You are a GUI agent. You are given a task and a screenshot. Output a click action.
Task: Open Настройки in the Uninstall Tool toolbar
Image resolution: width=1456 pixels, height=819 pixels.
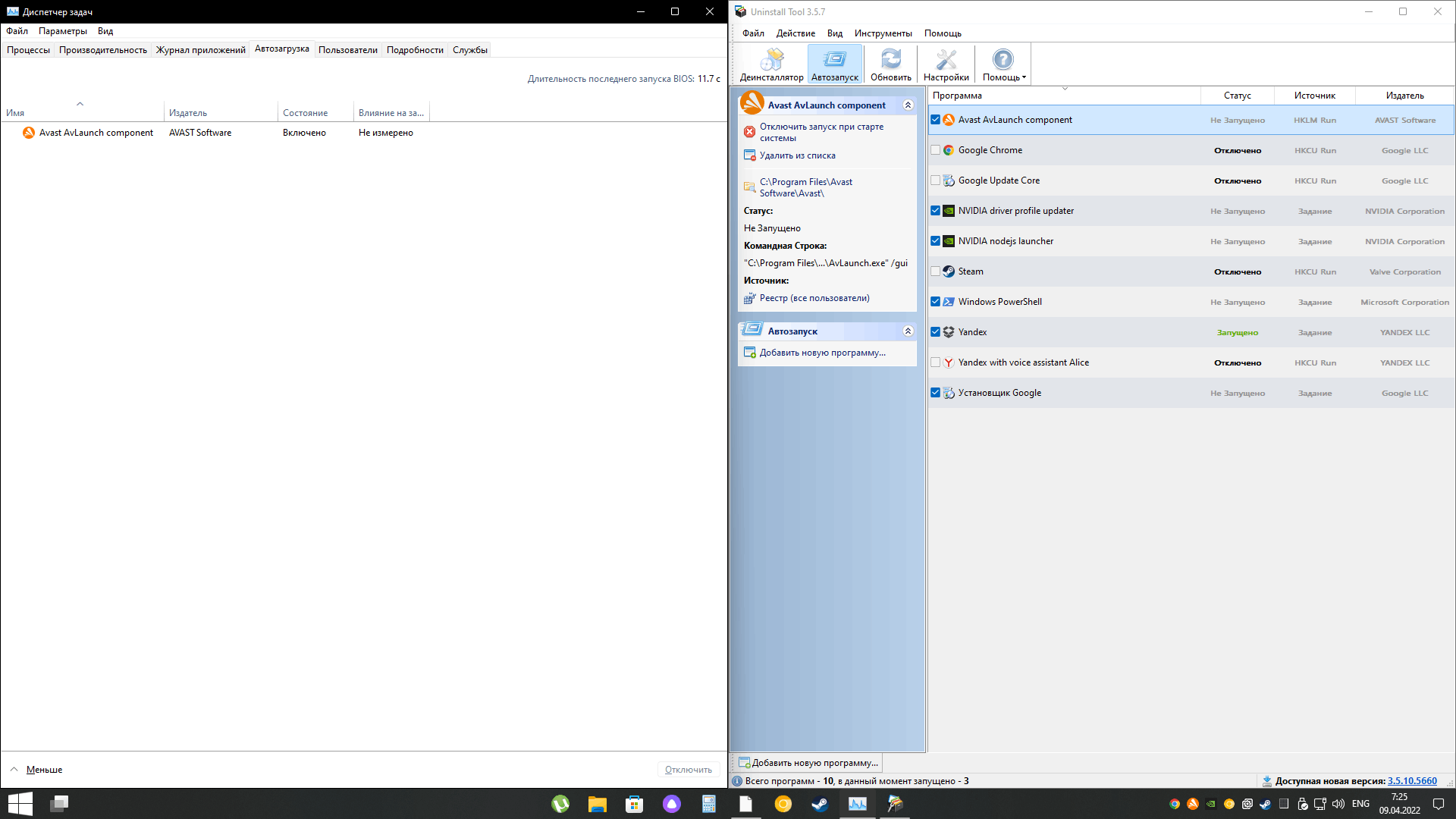click(x=946, y=64)
